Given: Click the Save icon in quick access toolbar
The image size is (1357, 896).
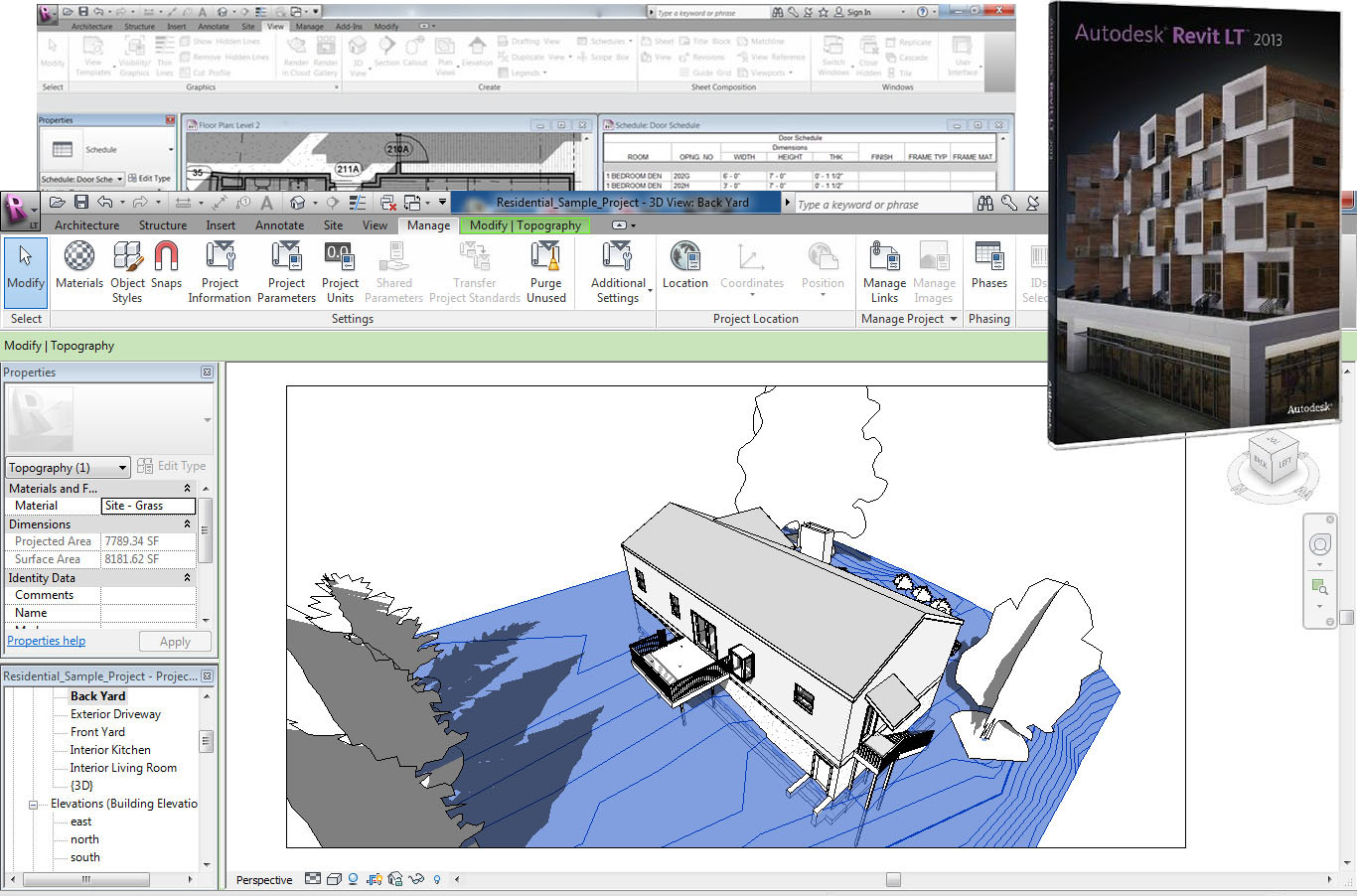Looking at the screenshot, I should click(x=81, y=203).
